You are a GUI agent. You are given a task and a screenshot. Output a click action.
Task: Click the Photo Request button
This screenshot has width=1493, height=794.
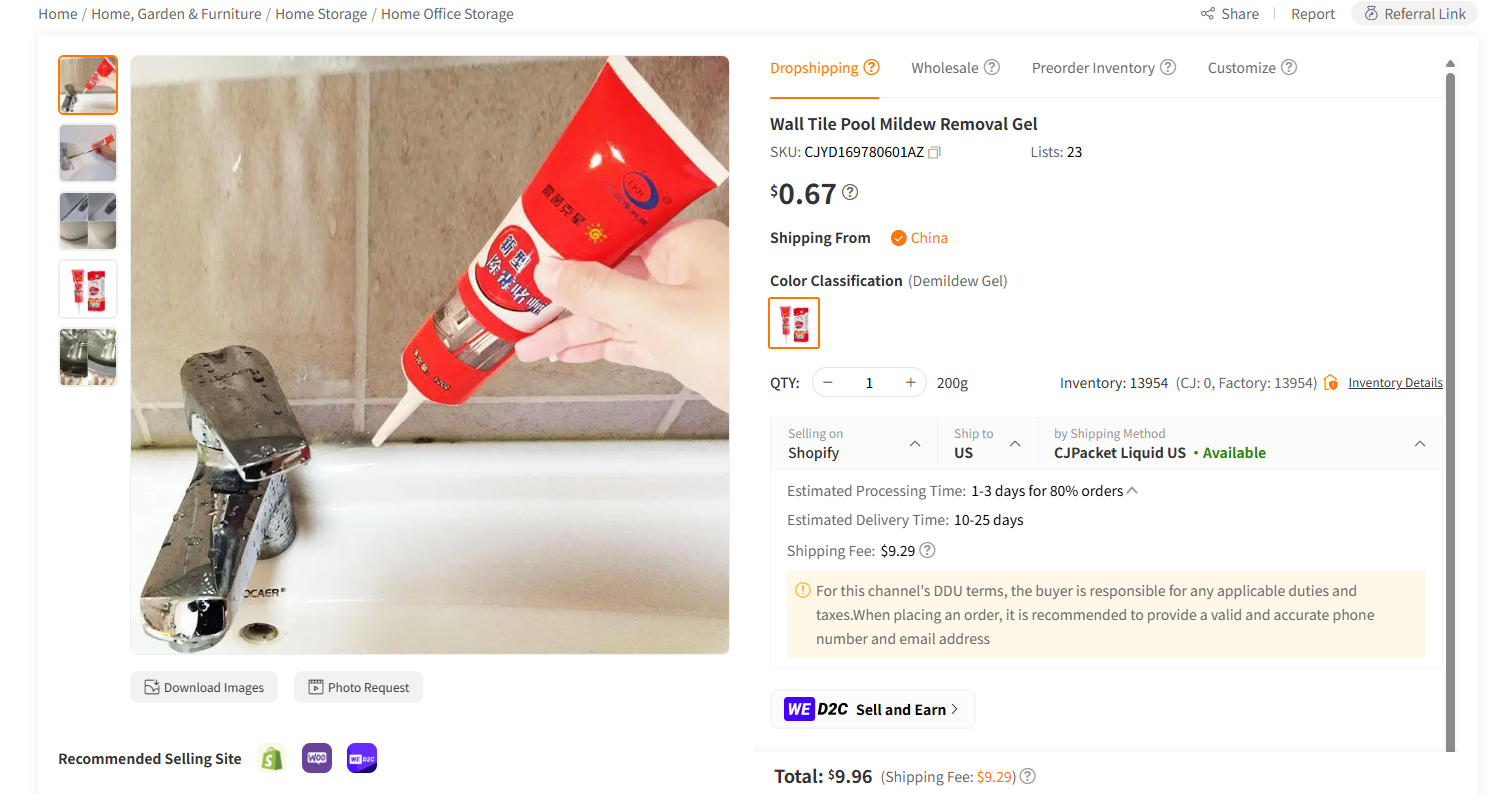[x=358, y=687]
